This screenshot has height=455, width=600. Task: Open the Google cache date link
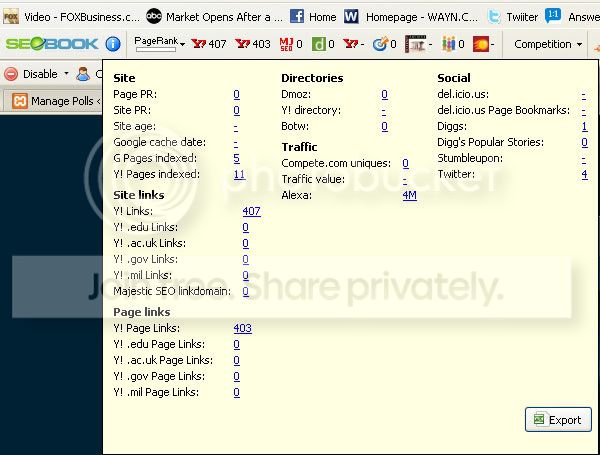coord(236,142)
